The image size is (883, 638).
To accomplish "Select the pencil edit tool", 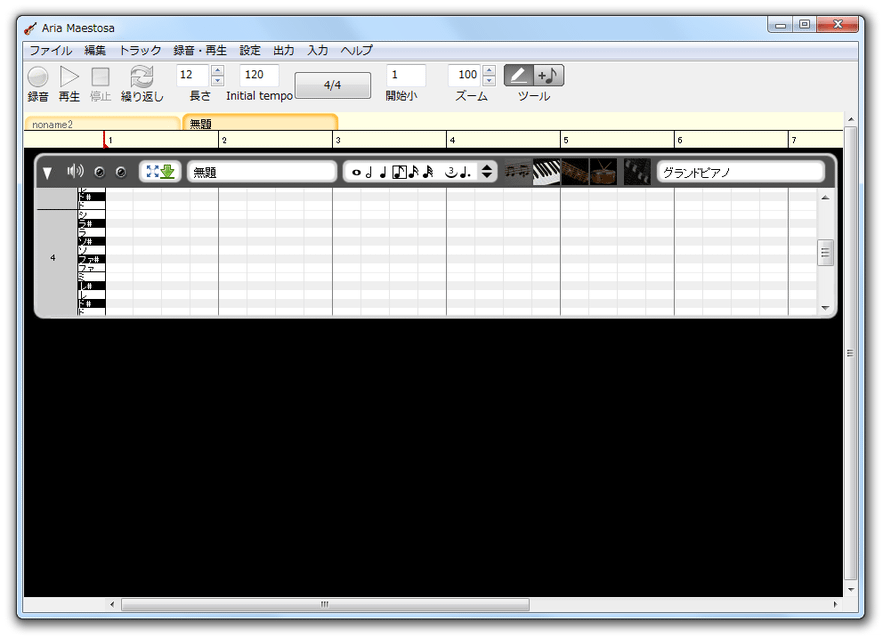I will (x=519, y=75).
